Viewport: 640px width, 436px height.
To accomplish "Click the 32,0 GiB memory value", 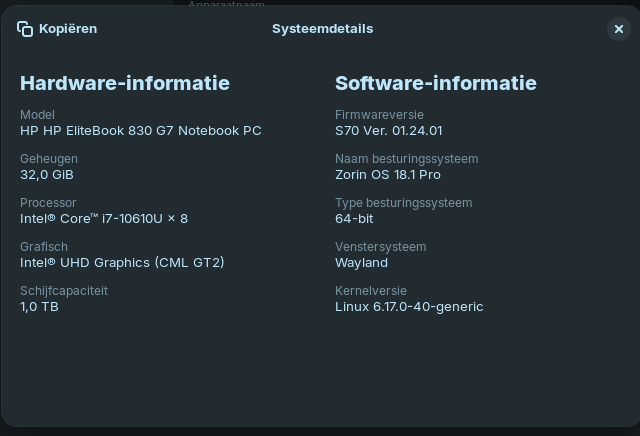I will tap(47, 175).
